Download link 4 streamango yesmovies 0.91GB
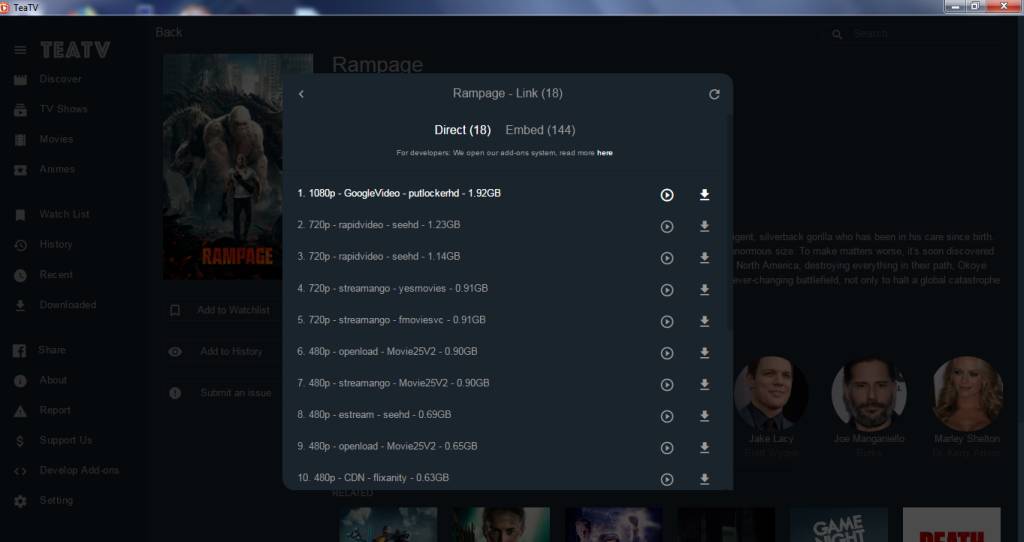 coord(705,289)
